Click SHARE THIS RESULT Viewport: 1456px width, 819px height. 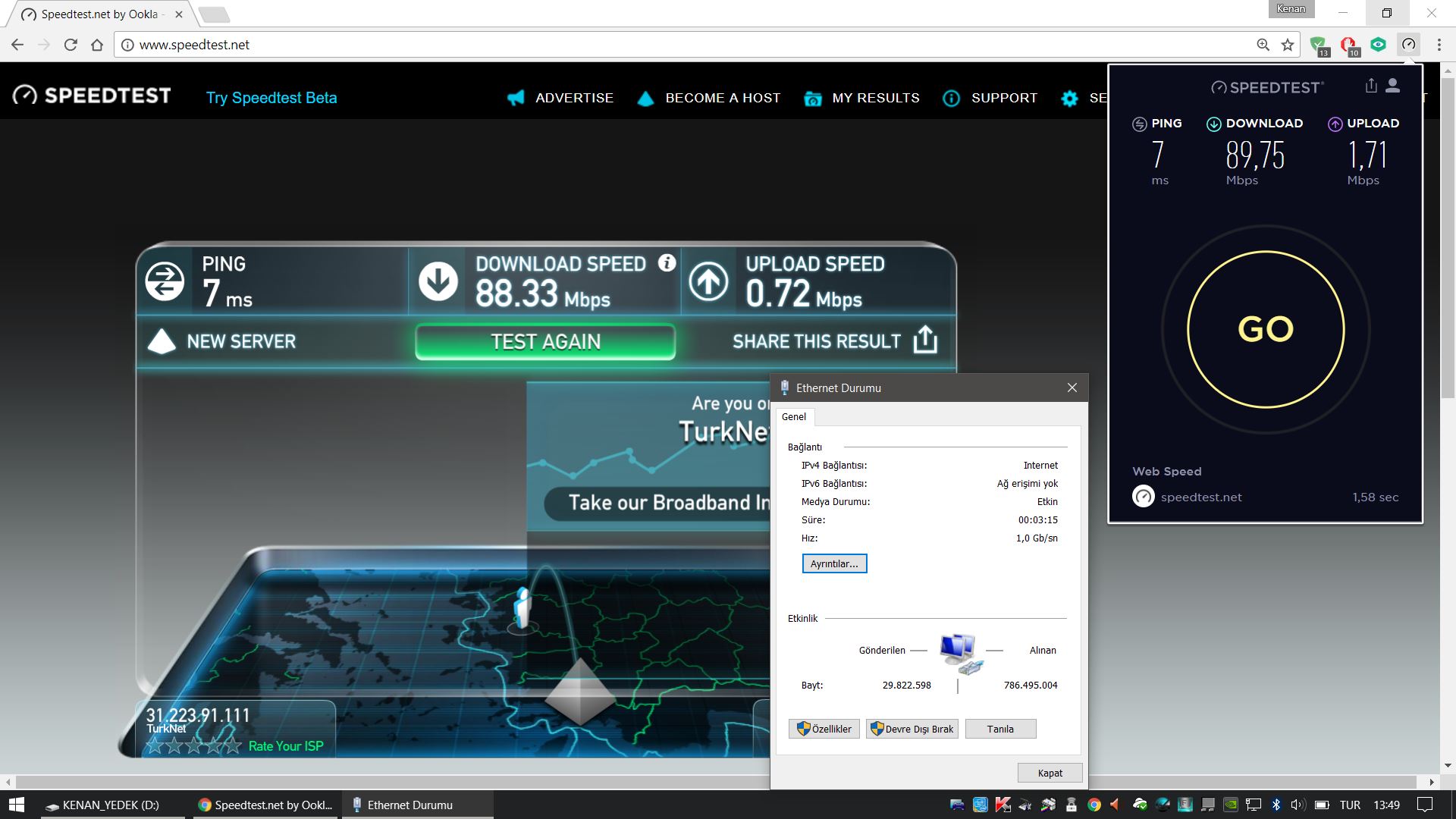(x=835, y=341)
